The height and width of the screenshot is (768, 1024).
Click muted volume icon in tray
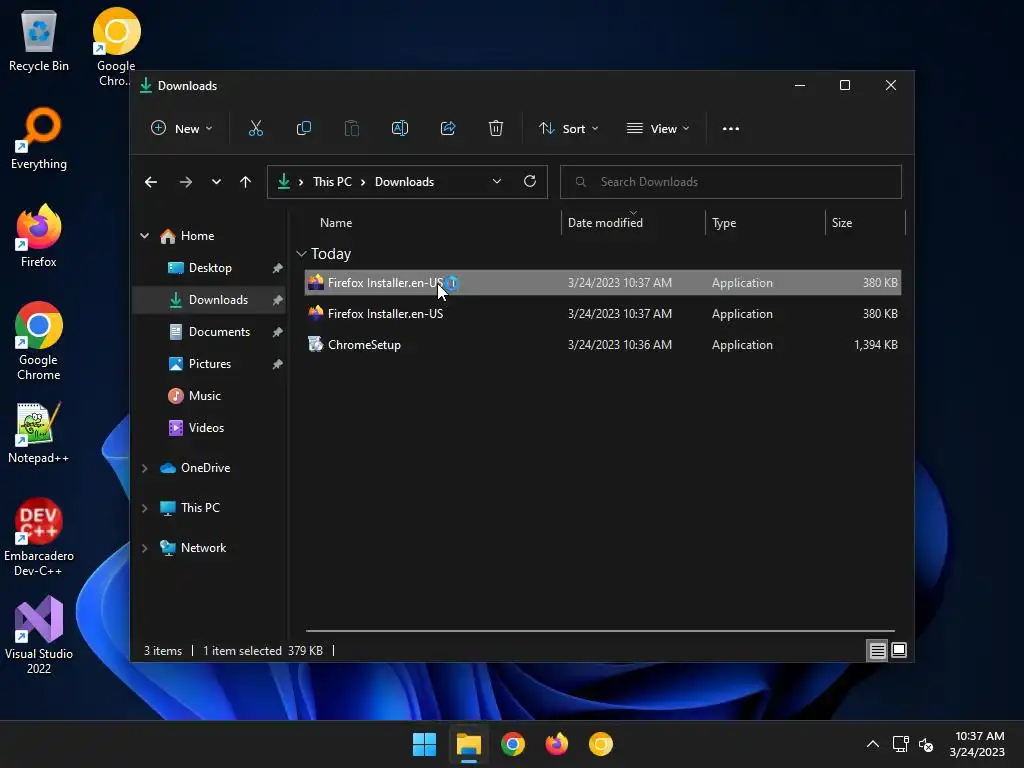[926, 744]
